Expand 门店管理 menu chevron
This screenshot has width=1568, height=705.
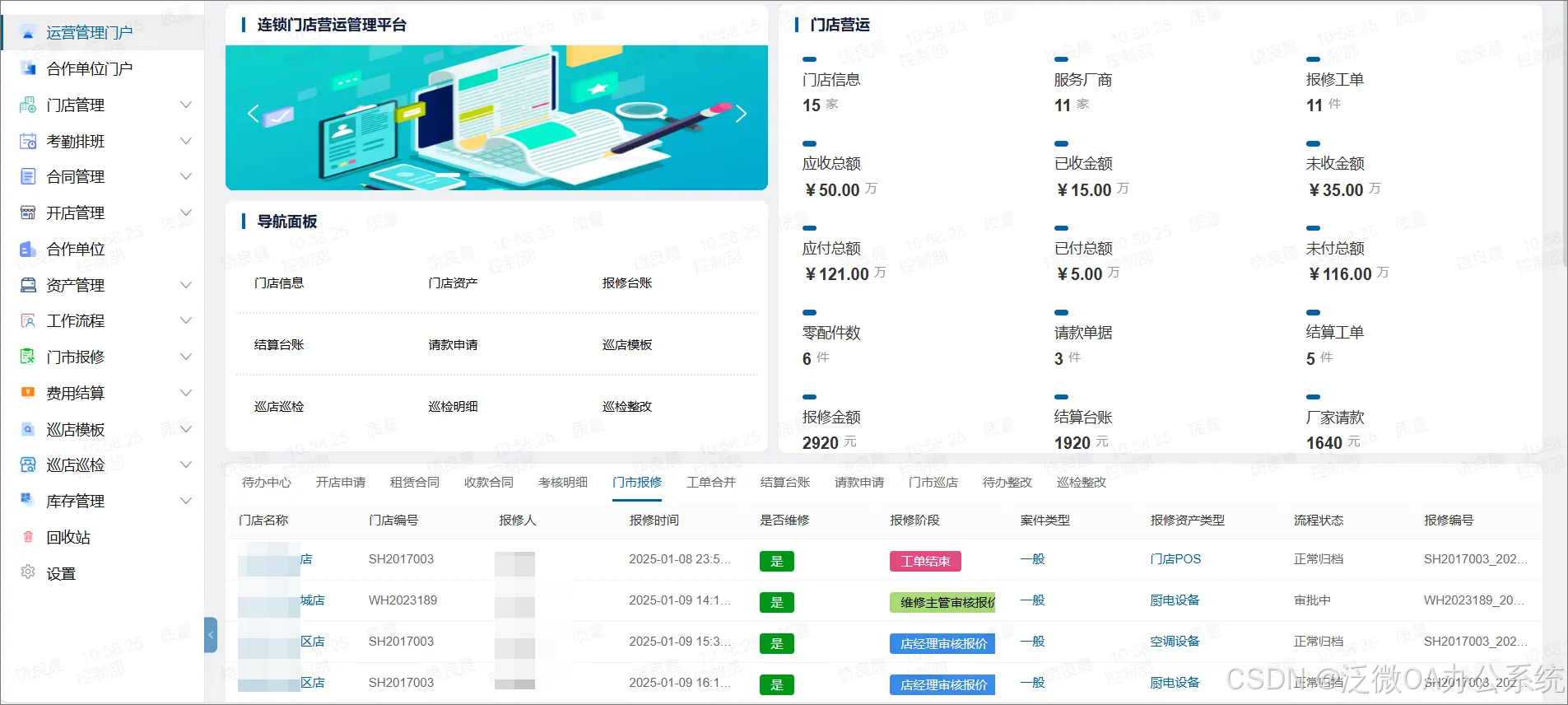click(186, 105)
